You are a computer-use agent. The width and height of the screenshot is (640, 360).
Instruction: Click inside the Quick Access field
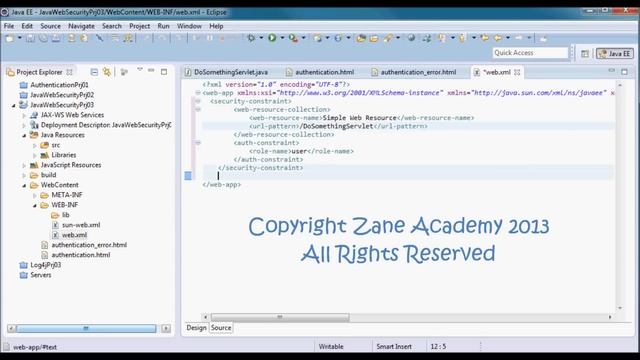[x=531, y=53]
